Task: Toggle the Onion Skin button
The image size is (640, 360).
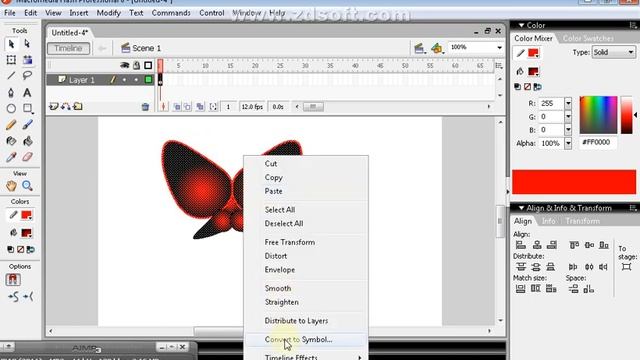Action: click(177, 107)
